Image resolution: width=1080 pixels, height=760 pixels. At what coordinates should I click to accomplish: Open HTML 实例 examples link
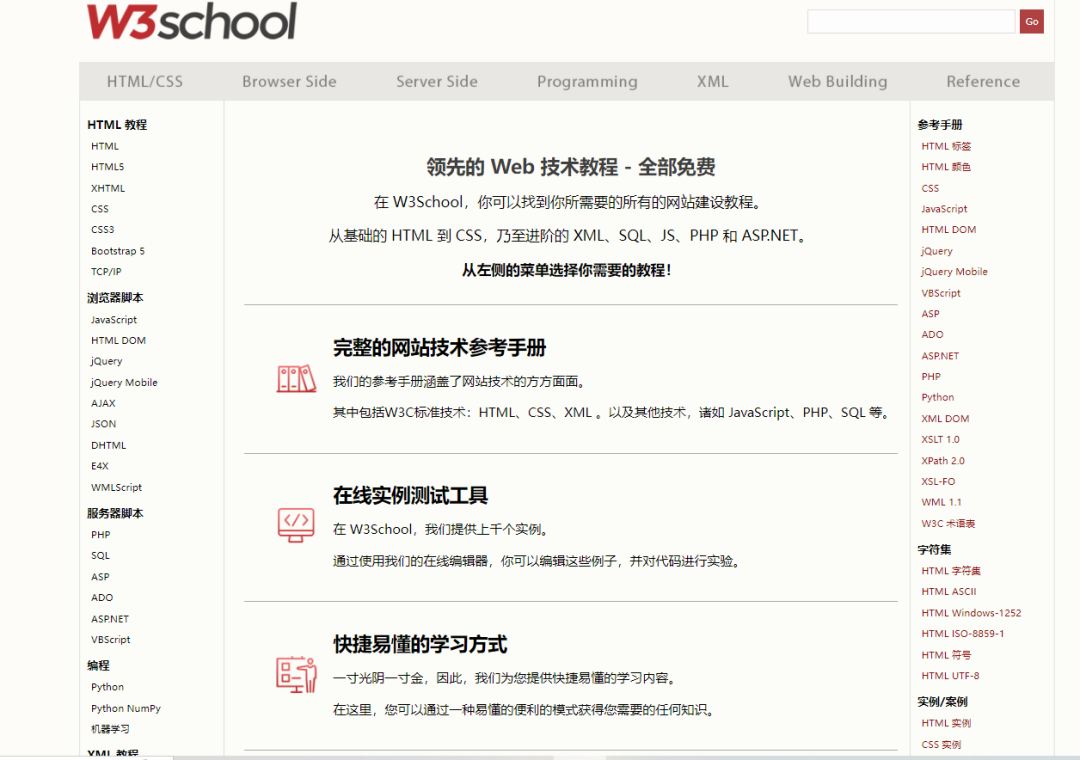point(946,723)
